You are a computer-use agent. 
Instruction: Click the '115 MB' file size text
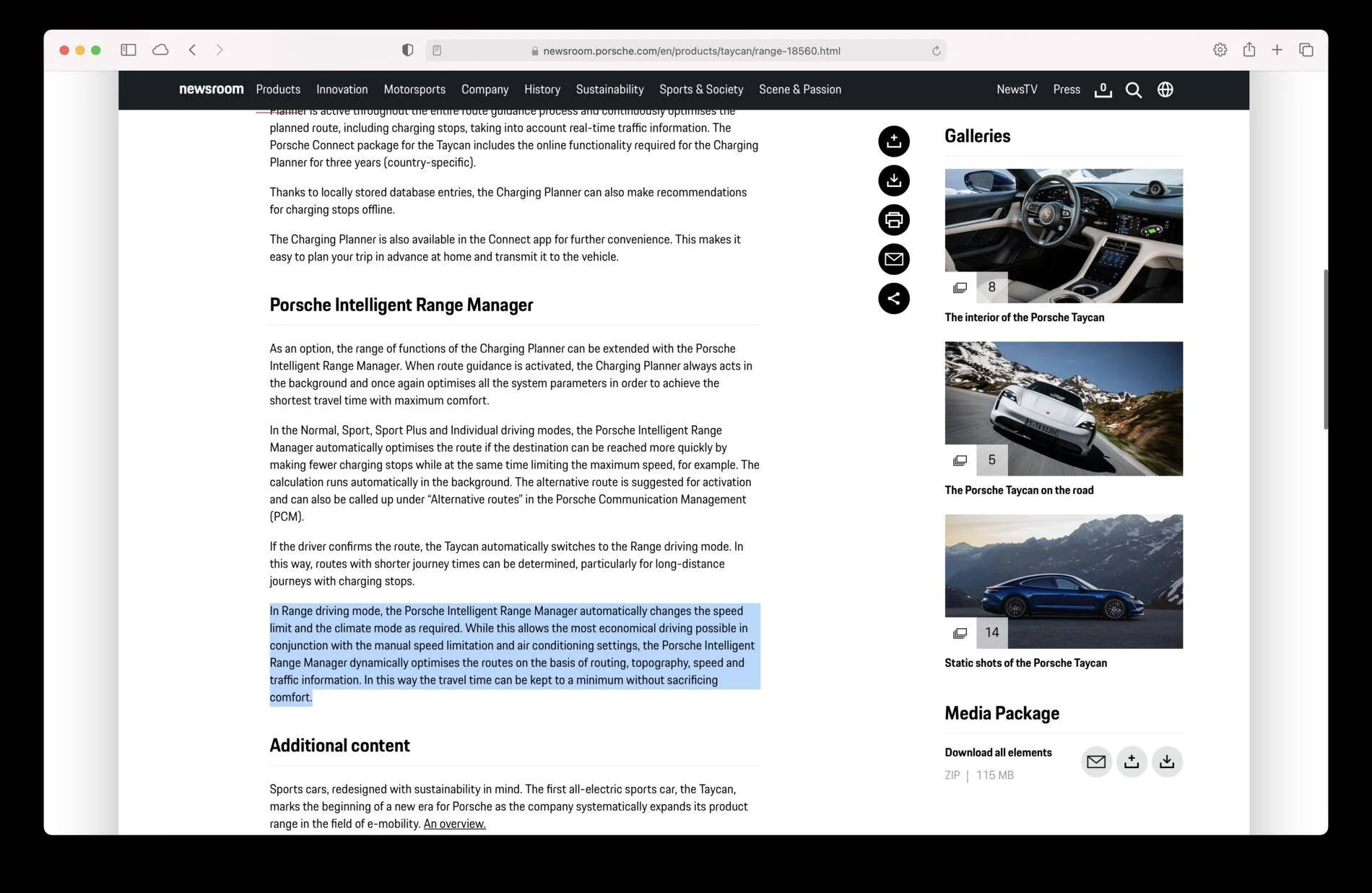[x=994, y=775]
